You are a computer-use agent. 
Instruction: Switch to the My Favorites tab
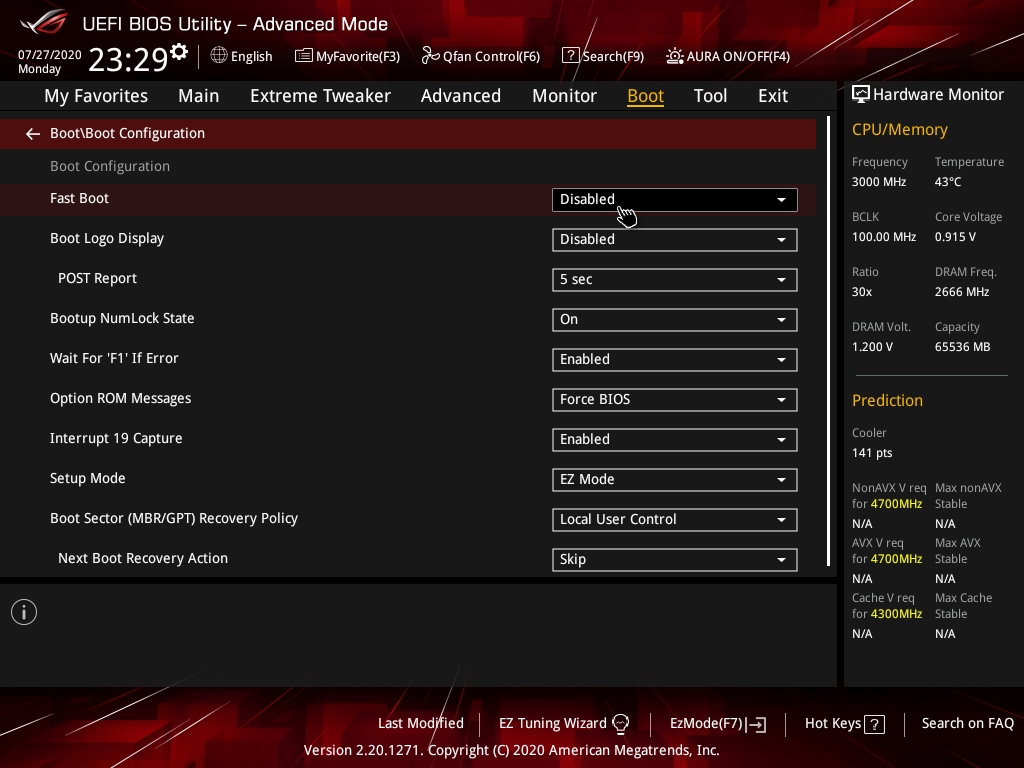(x=96, y=96)
